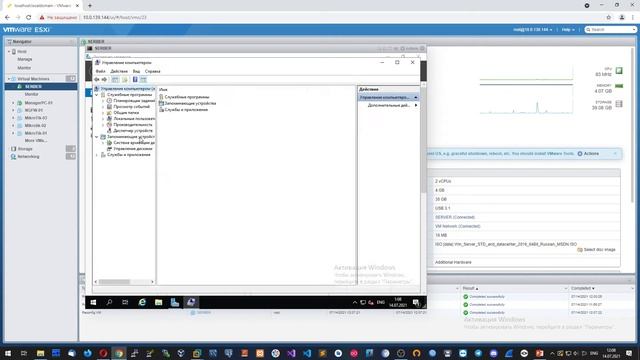Select NGFW-01 VM in Navigator
Image resolution: width=640 pixels, height=360 pixels.
pyautogui.click(x=33, y=110)
